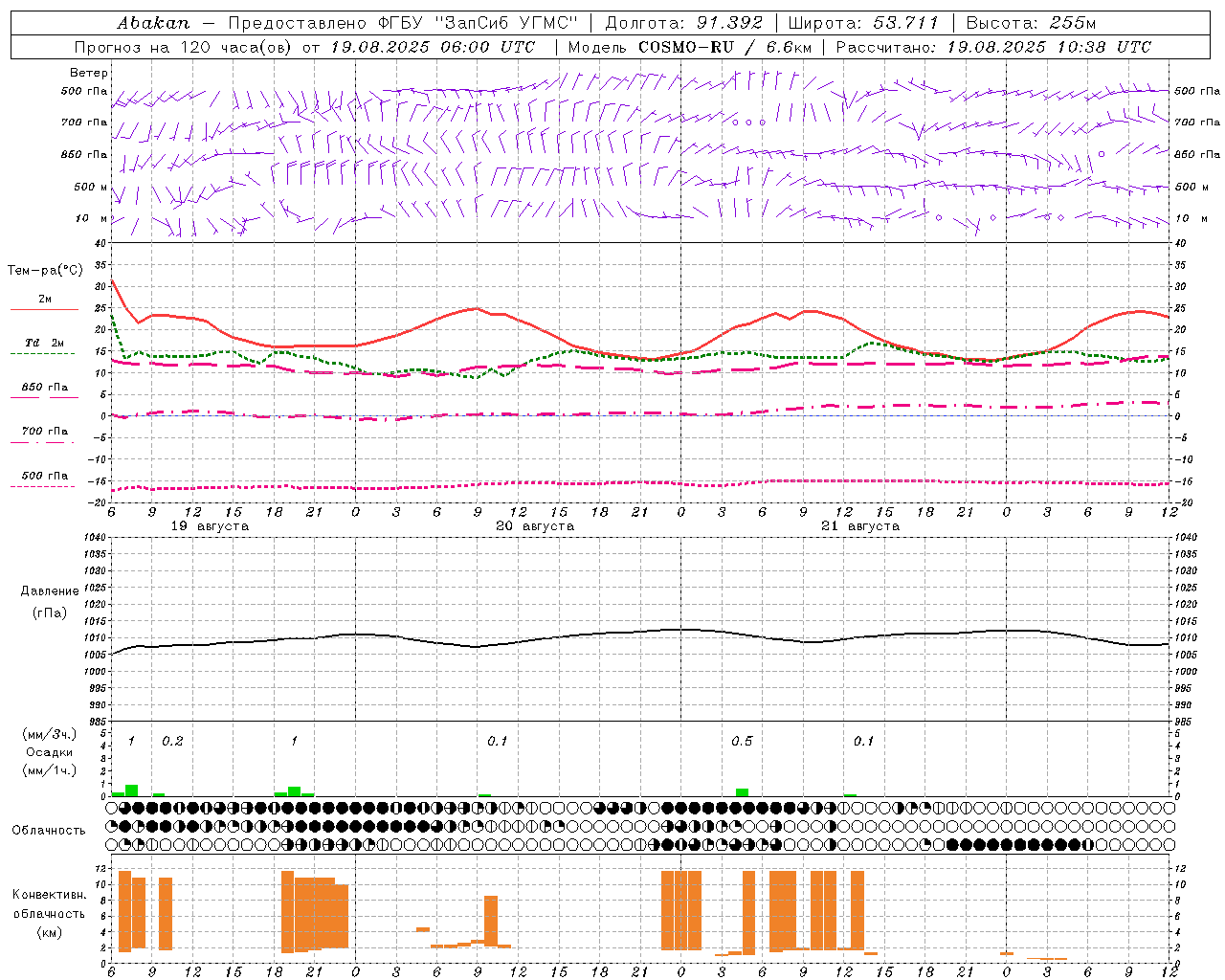Click the 'Осадки' precipitation label
The width and height of the screenshot is (1225, 980).
[50, 752]
